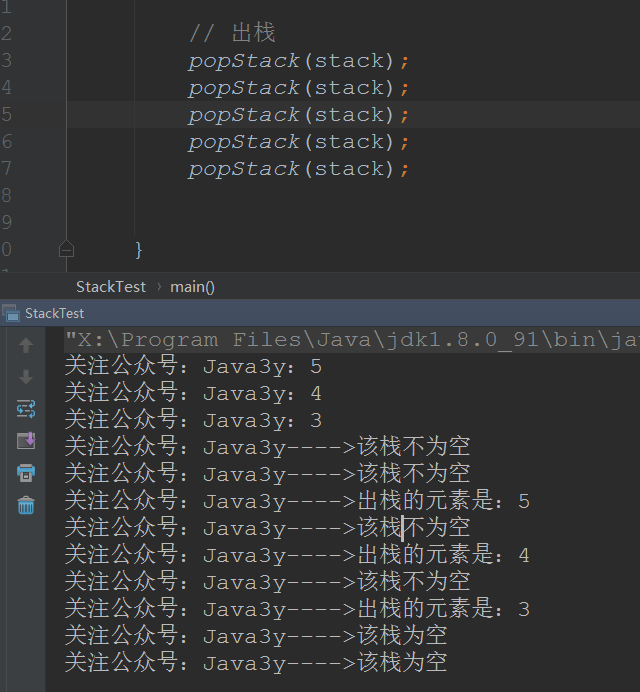640x692 pixels.
Task: Click the java command path line in console
Action: [352, 340]
